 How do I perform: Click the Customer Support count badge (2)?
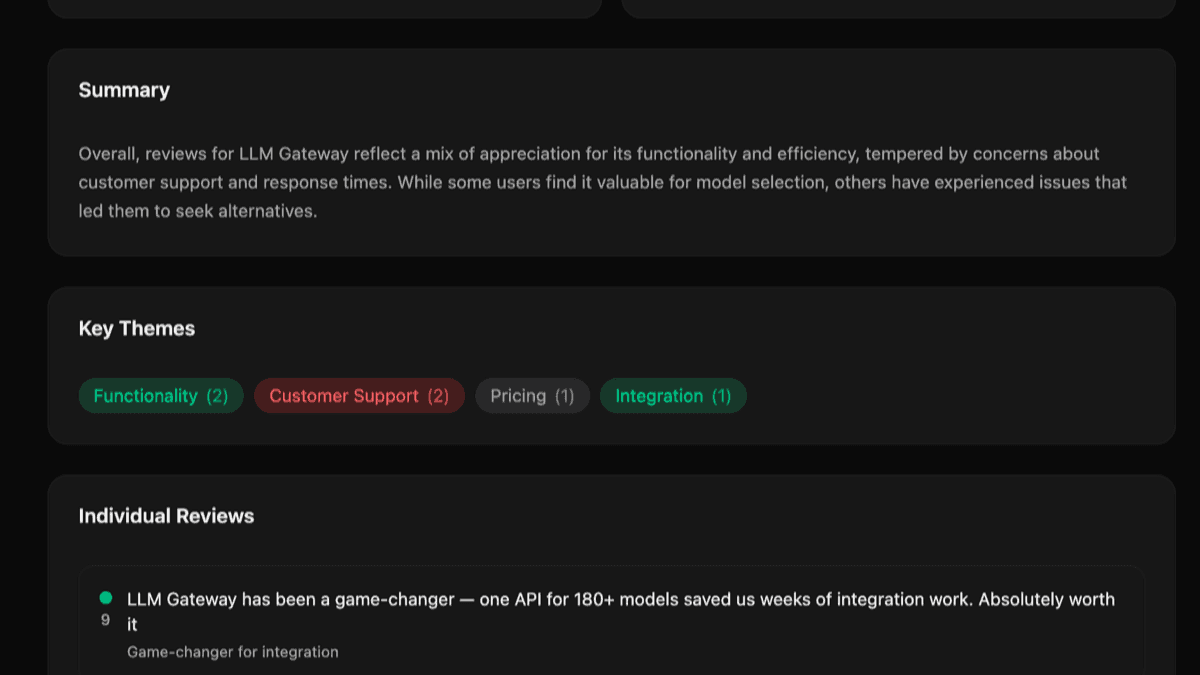click(x=441, y=395)
